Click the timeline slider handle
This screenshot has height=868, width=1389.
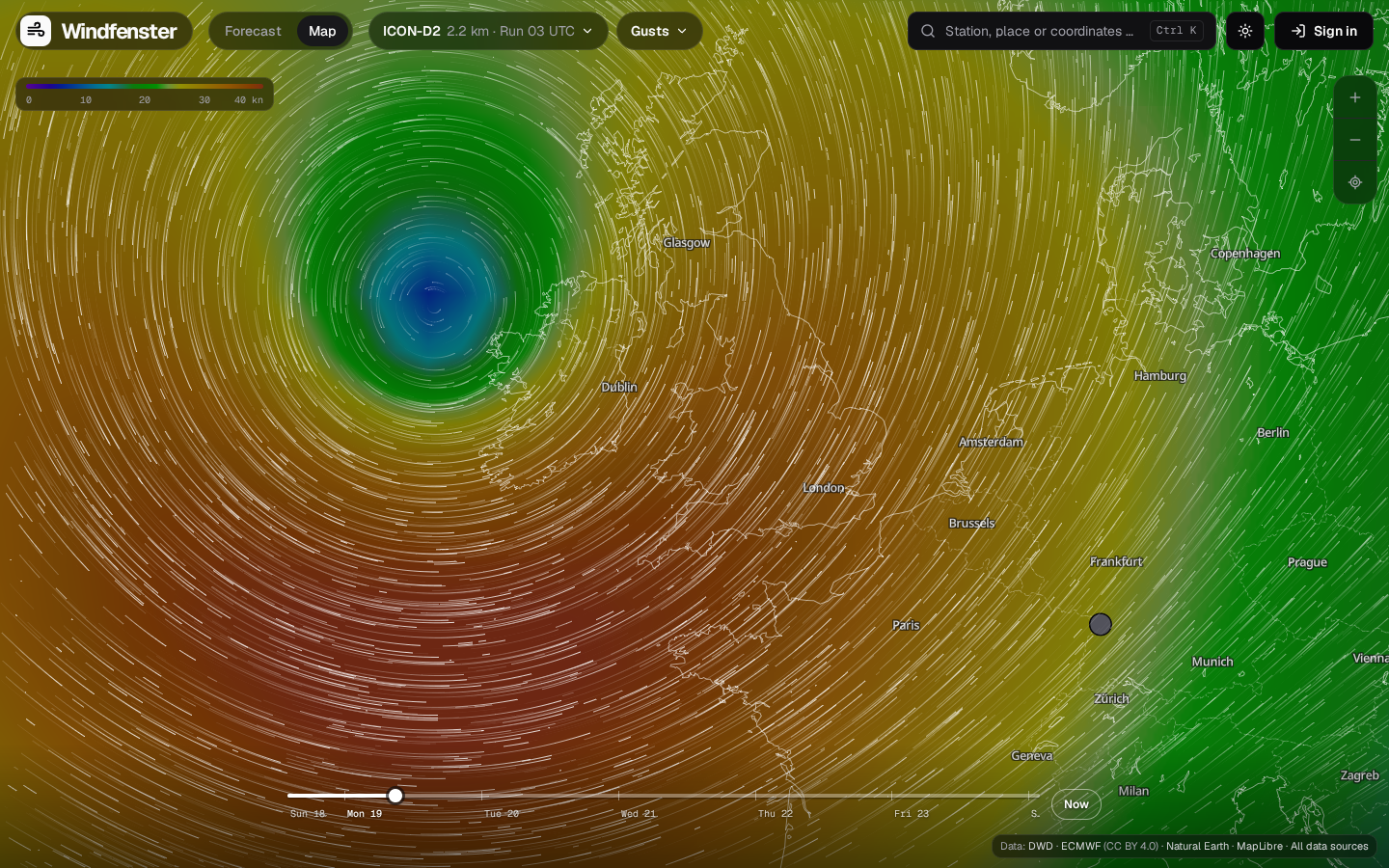(x=395, y=796)
